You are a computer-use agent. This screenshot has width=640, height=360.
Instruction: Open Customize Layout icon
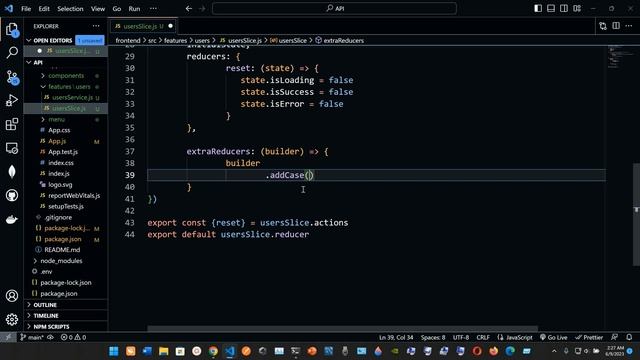(577, 9)
